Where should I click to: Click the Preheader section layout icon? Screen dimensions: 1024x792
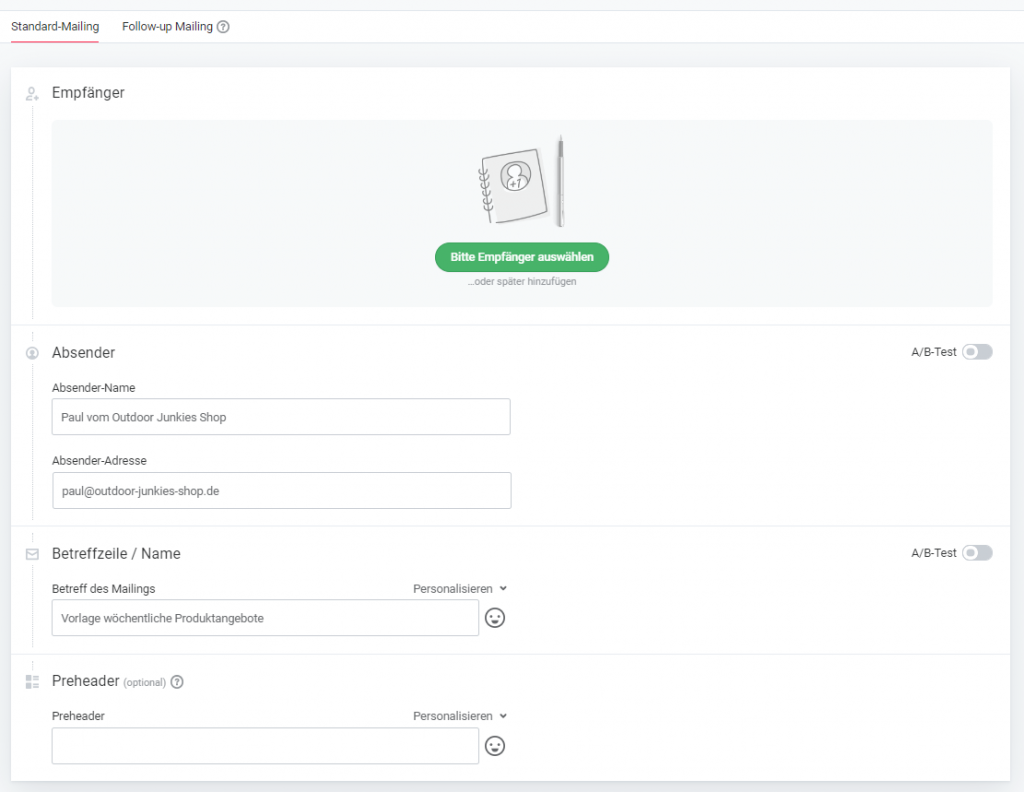click(x=32, y=682)
